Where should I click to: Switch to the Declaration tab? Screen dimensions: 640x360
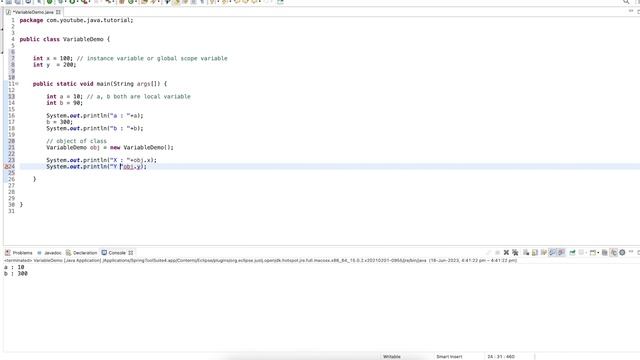coord(82,253)
